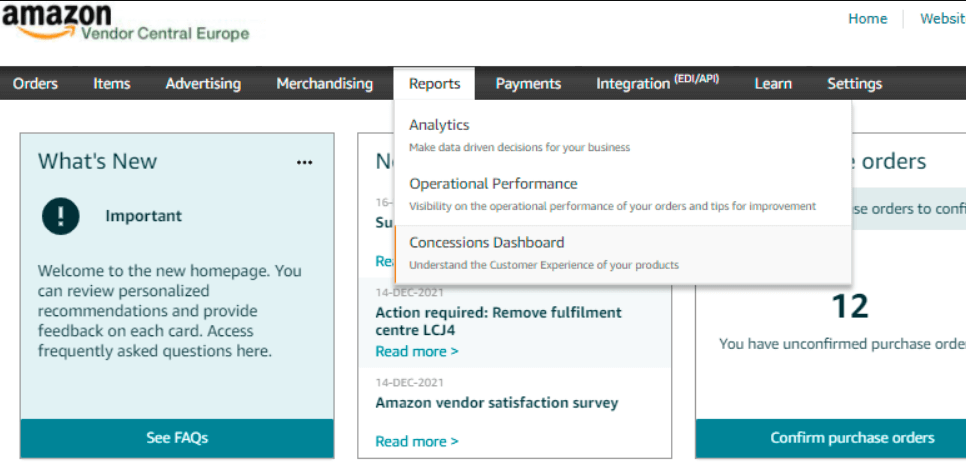The width and height of the screenshot is (966, 465).
Task: Click the welcome message about new homepage
Action: coord(169,311)
